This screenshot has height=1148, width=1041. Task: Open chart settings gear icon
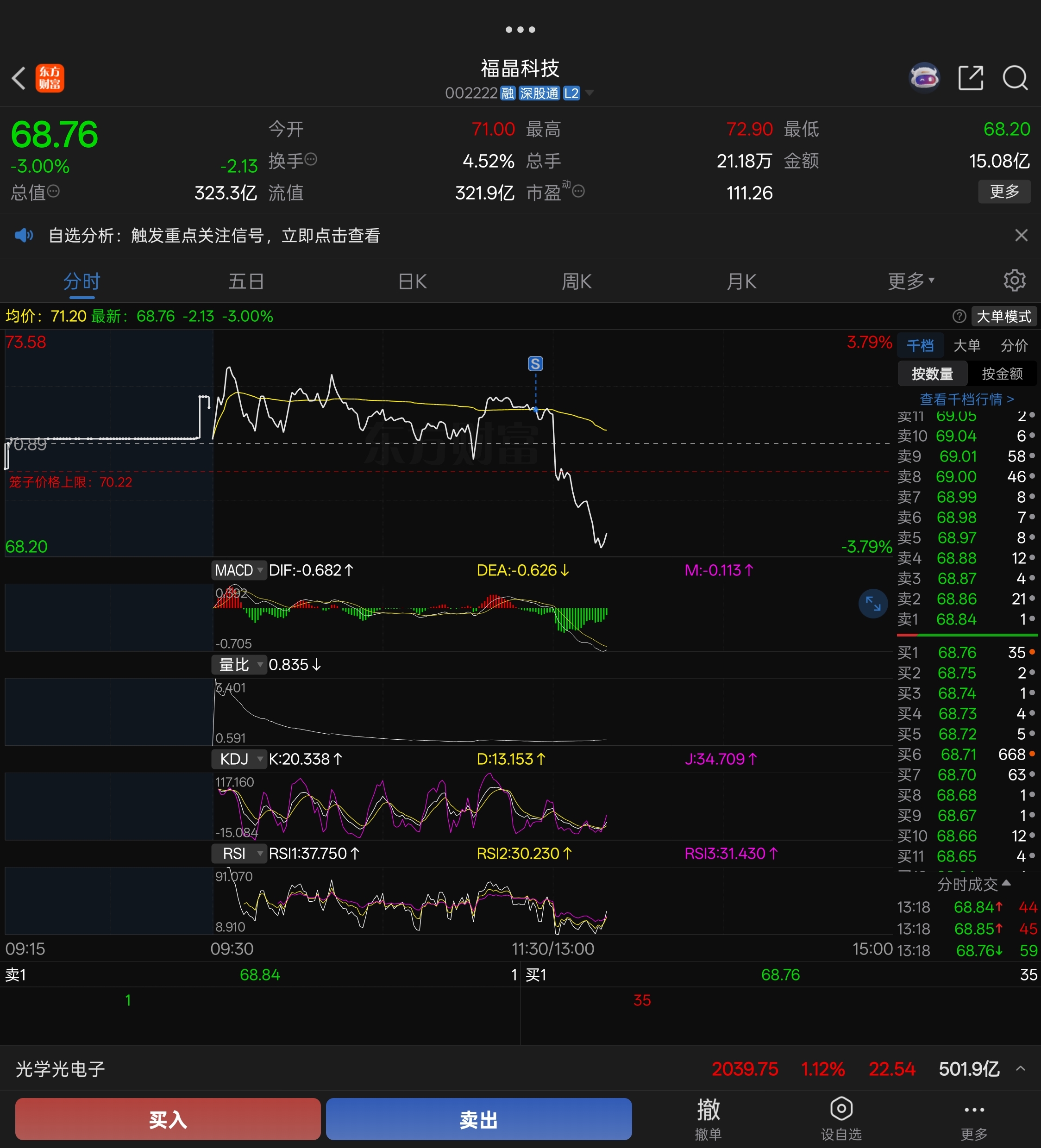coord(1014,281)
